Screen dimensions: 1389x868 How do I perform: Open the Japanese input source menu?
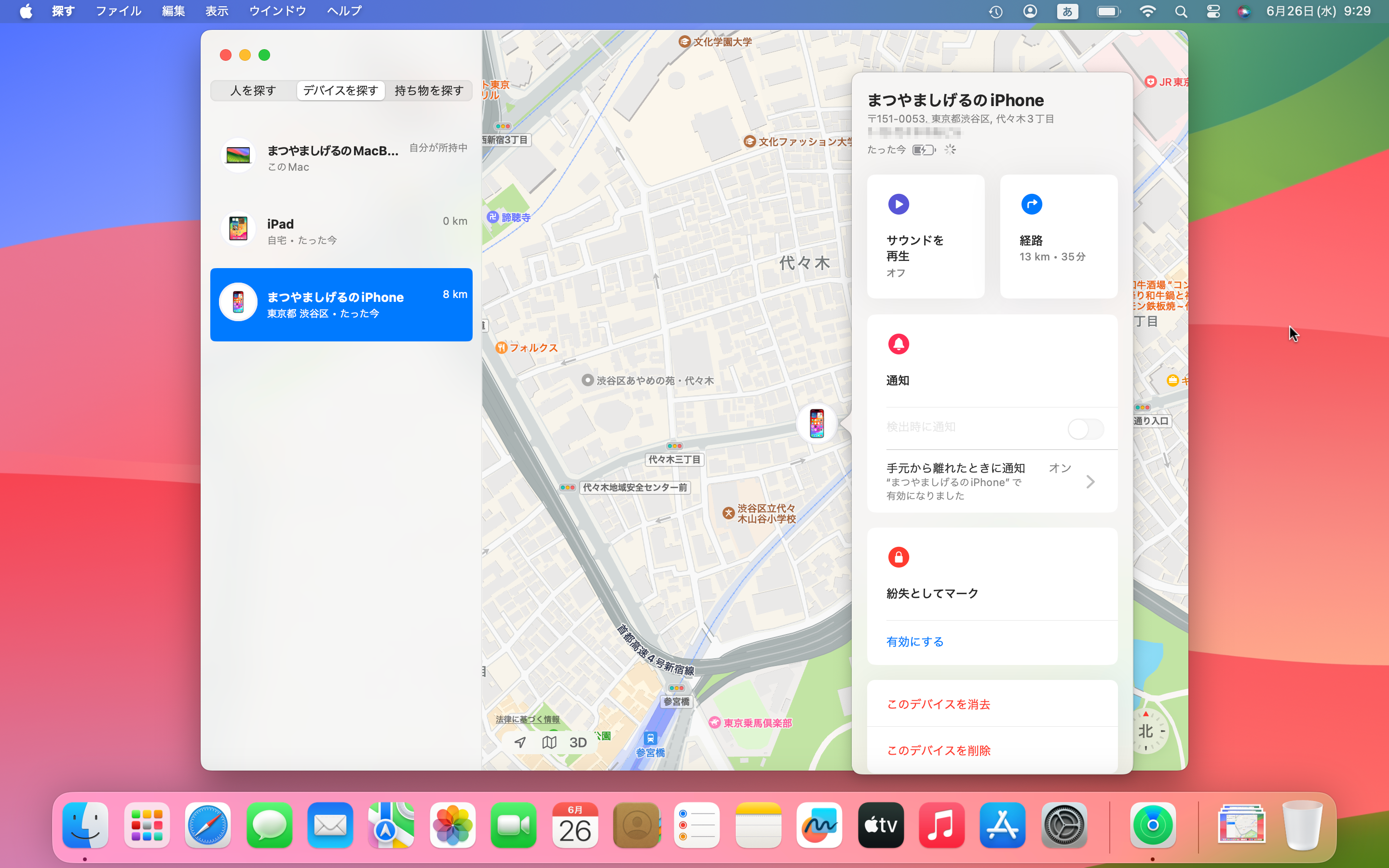[1067, 12]
